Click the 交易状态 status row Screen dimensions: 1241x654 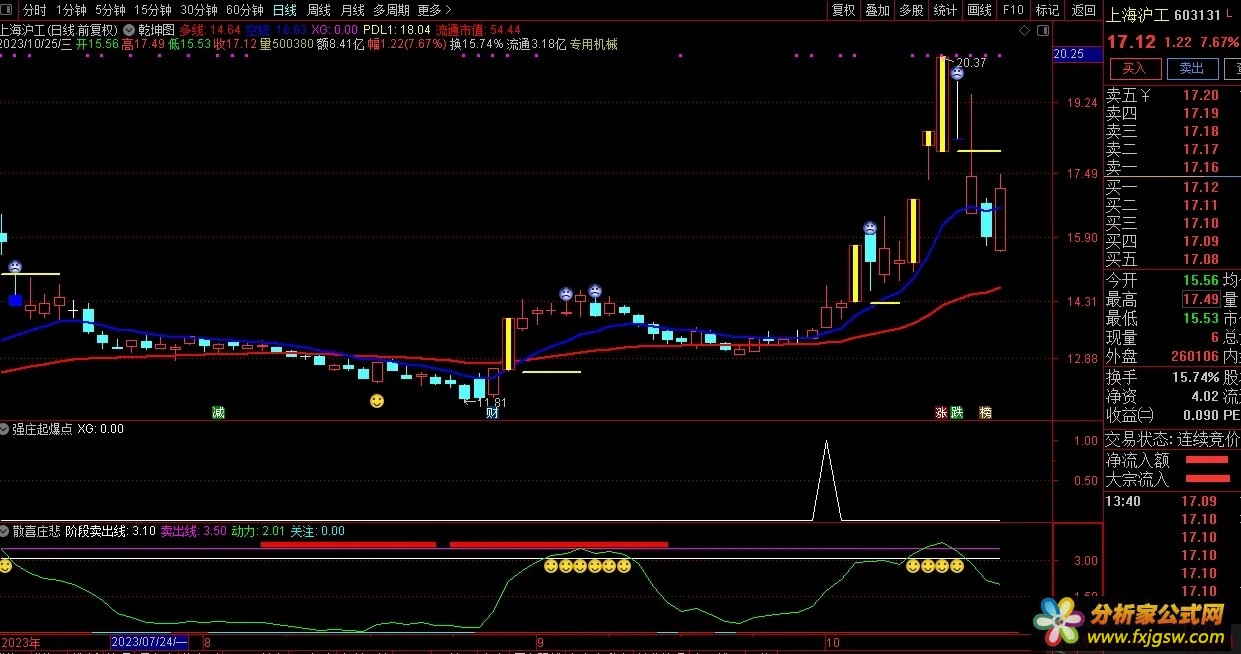[x=1171, y=439]
